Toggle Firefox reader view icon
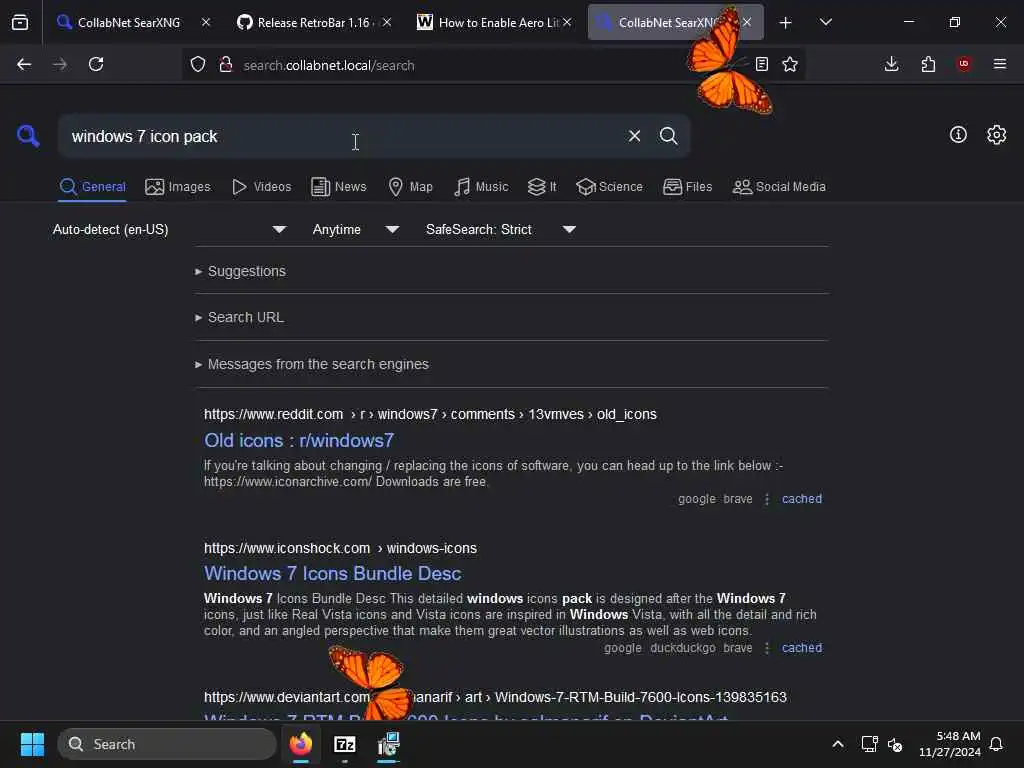This screenshot has width=1024, height=768. point(761,64)
